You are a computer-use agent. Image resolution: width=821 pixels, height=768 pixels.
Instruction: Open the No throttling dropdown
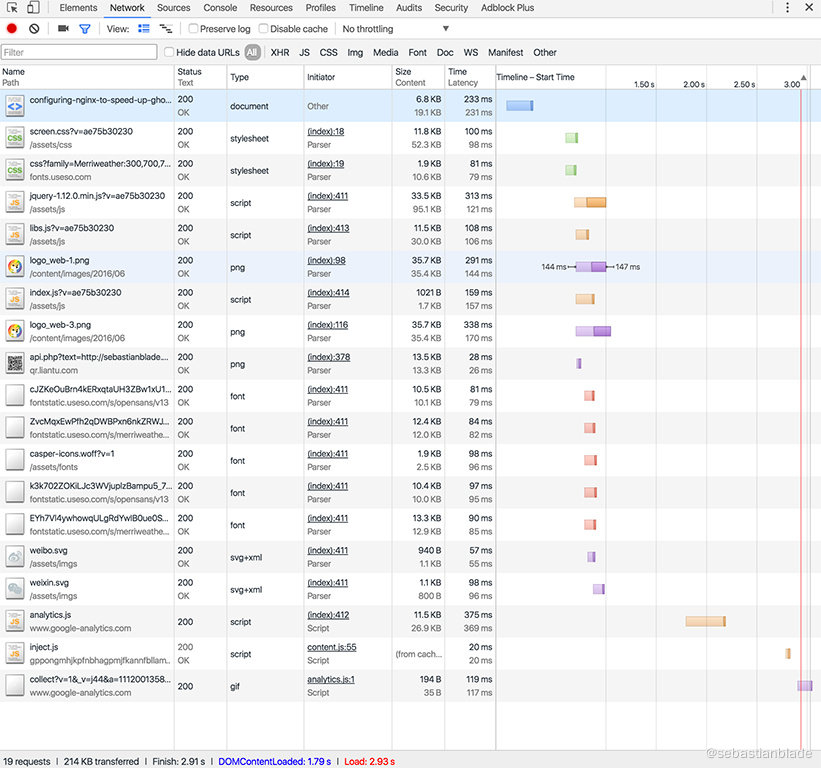point(395,29)
